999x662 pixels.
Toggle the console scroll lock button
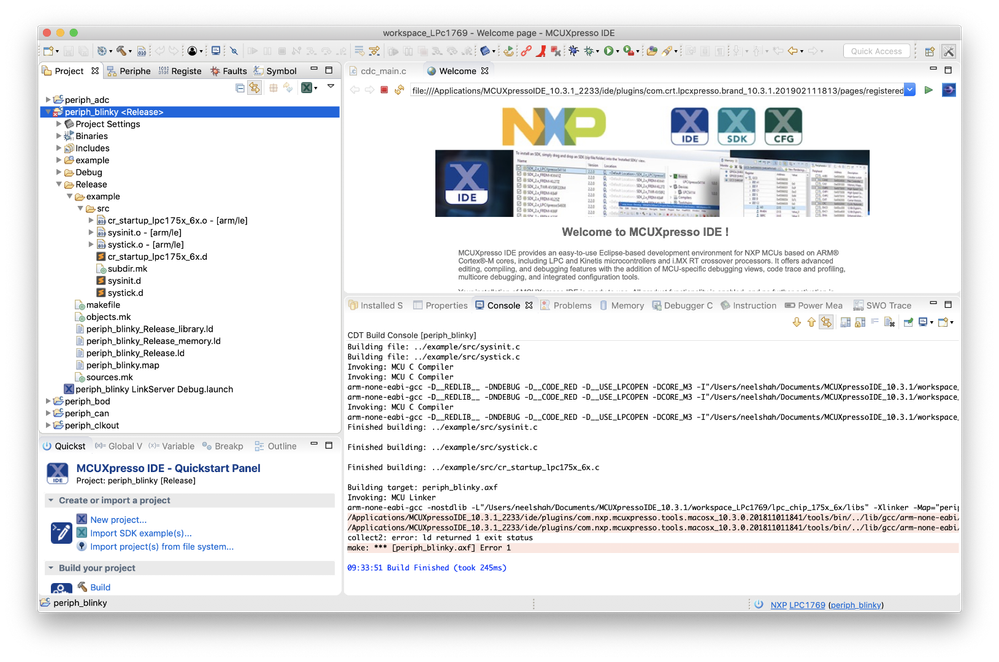(860, 322)
